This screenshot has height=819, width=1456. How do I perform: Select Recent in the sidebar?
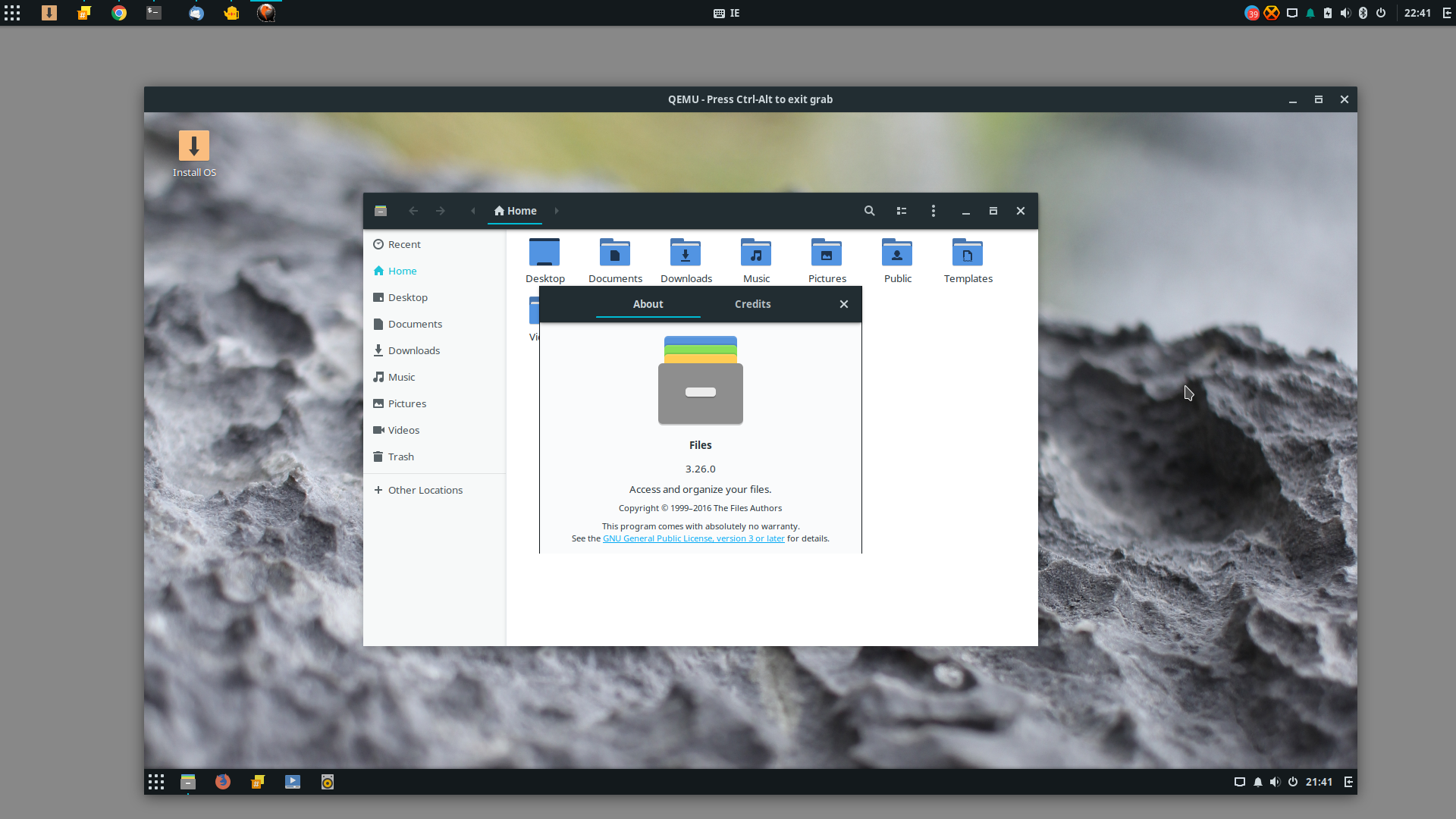click(435, 244)
